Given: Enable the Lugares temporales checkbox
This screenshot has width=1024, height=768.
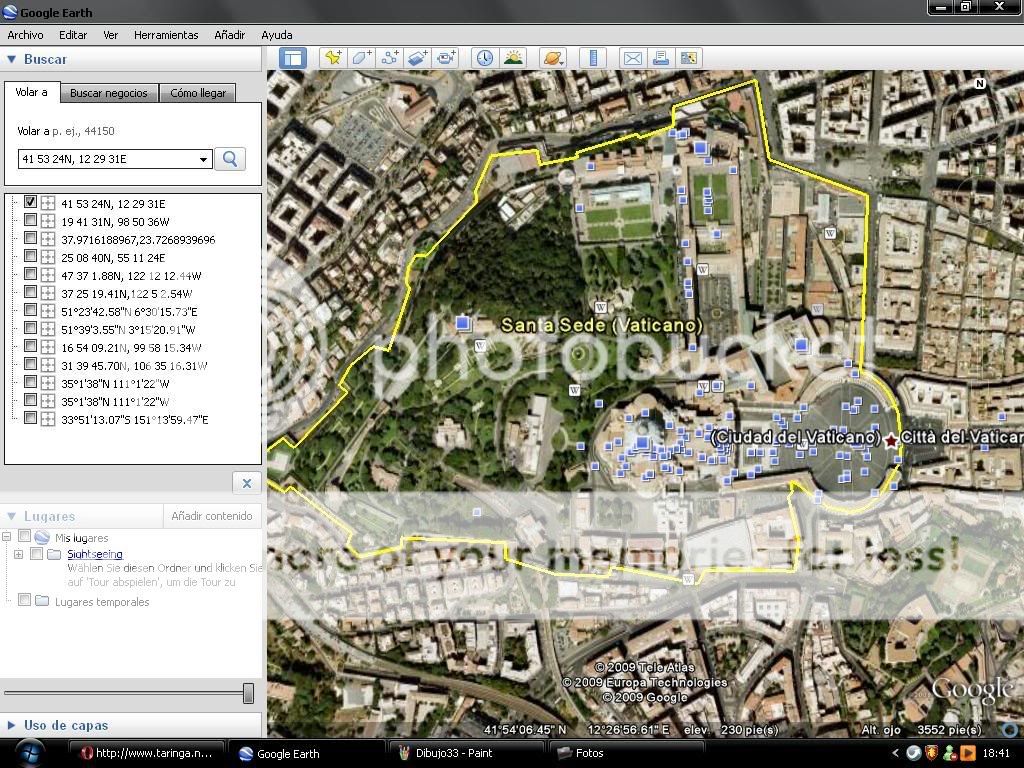Looking at the screenshot, I should 24,600.
